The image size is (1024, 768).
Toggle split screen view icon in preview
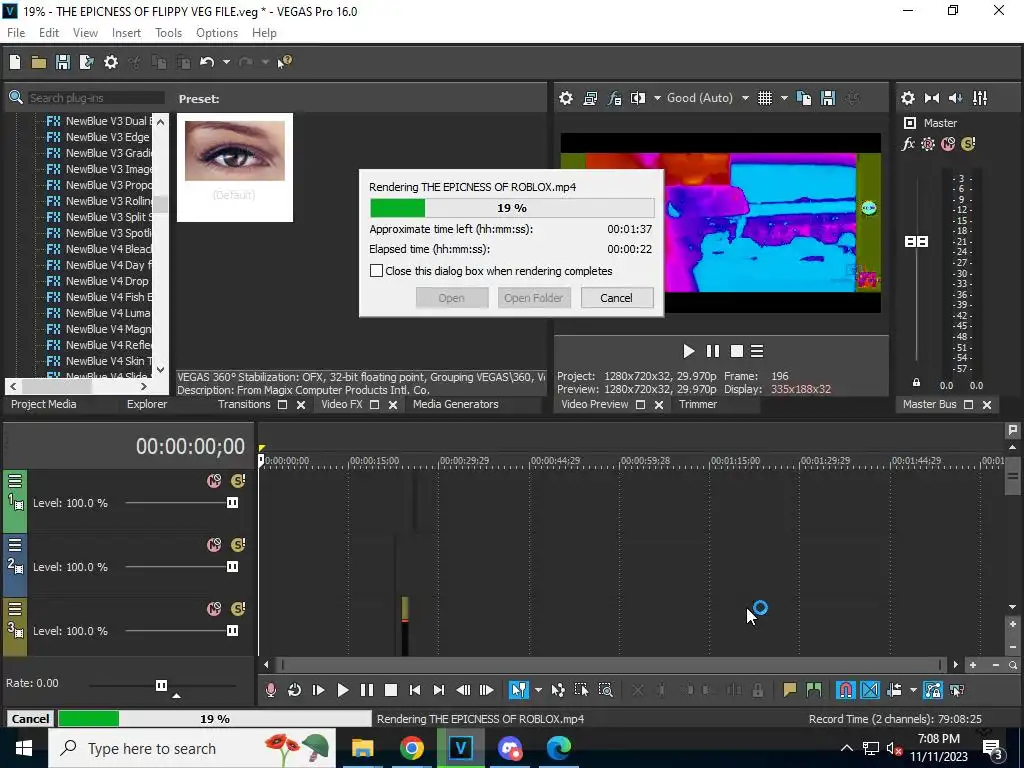pyautogui.click(x=637, y=98)
